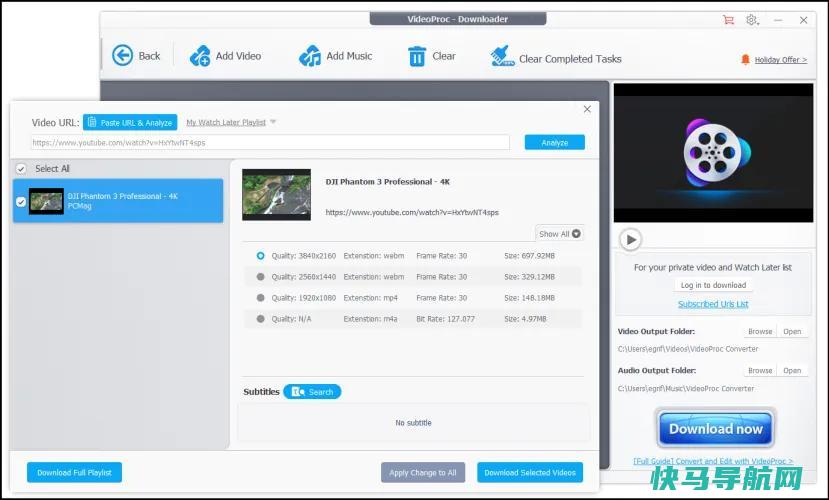
Task: Click Download Full Playlist button
Action: click(75, 473)
